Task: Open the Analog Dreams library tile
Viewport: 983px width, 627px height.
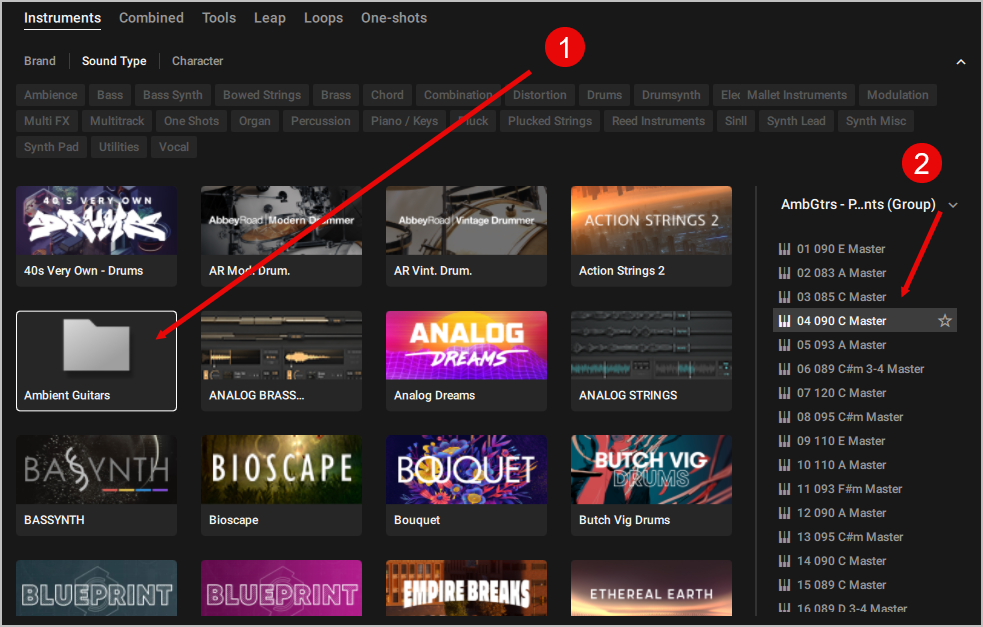Action: point(466,361)
